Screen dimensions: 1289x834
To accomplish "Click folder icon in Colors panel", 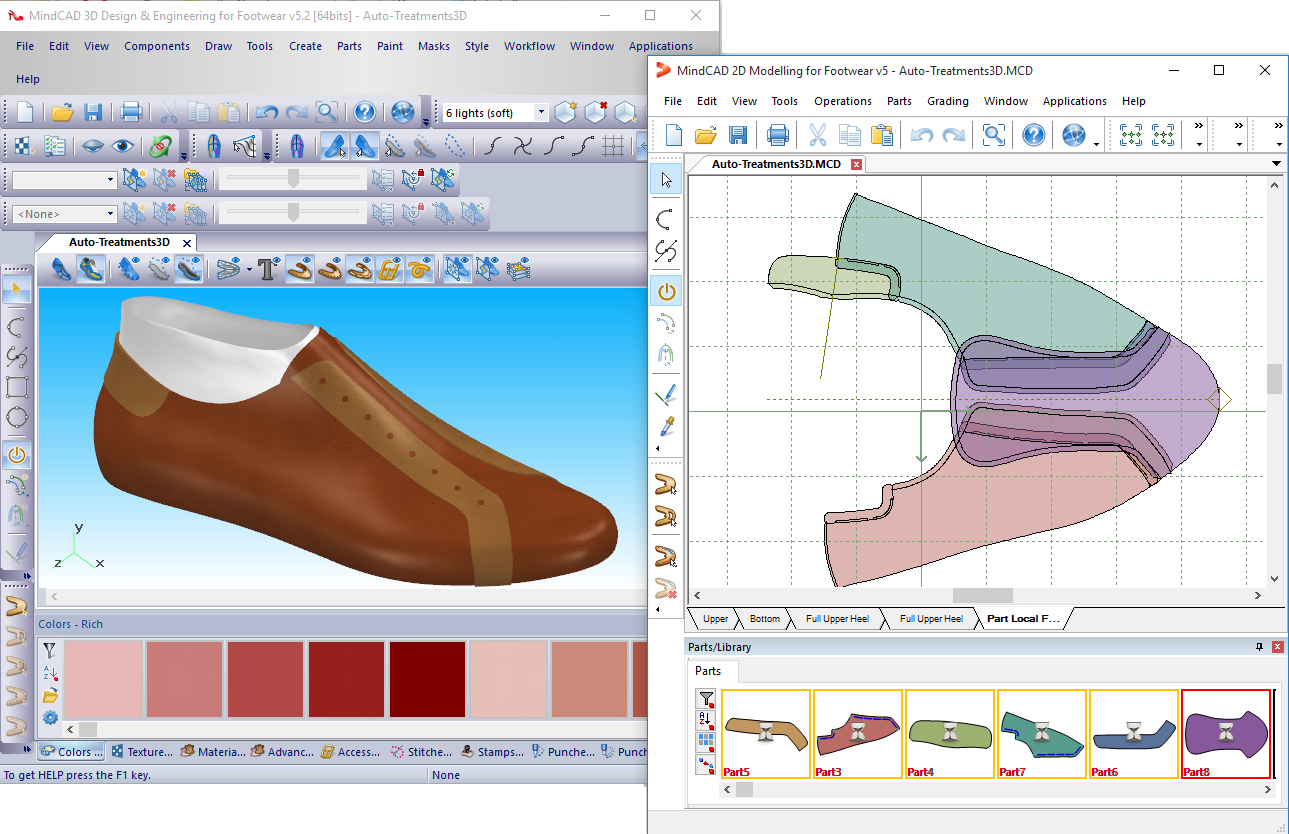I will pyautogui.click(x=50, y=696).
